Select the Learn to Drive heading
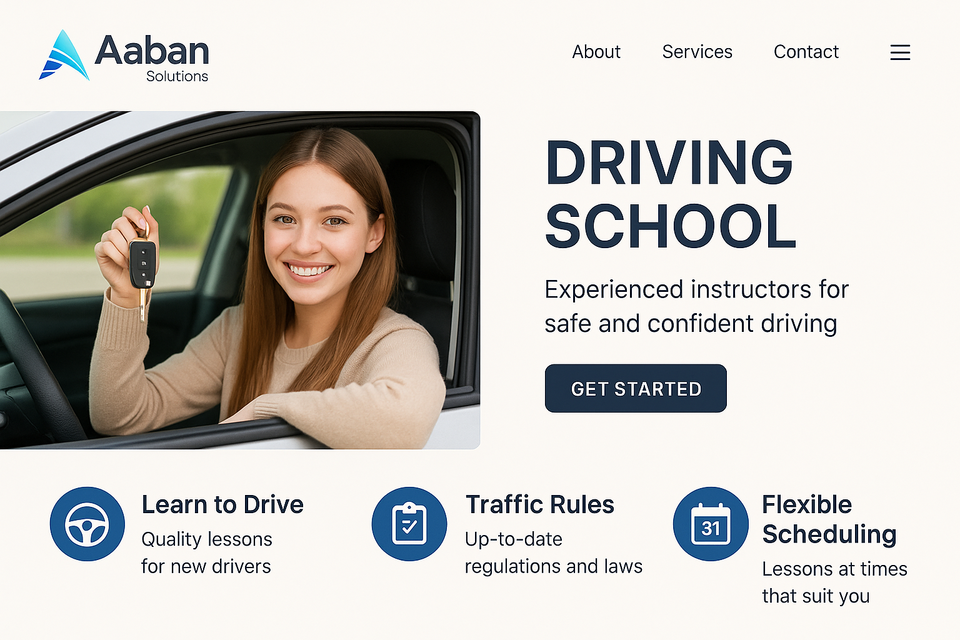 (x=222, y=505)
